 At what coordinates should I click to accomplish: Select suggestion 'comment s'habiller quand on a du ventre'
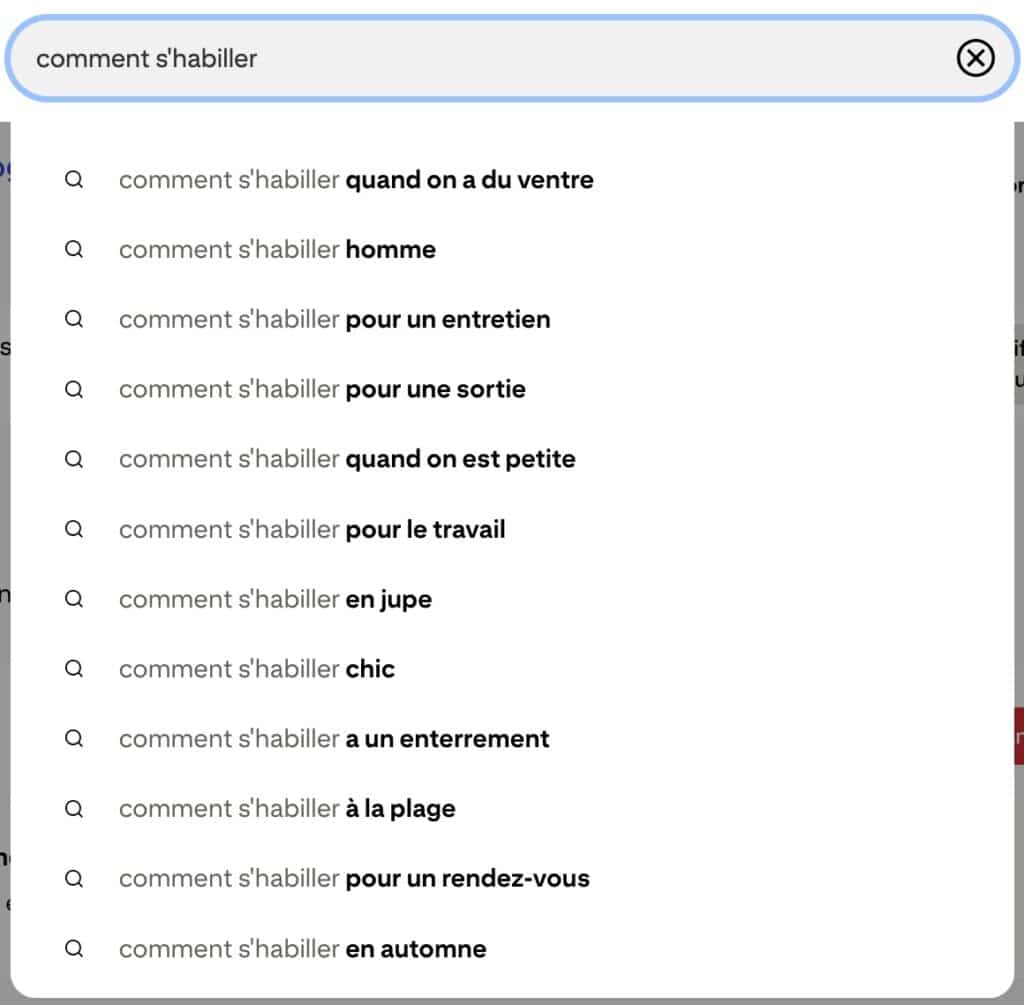(x=356, y=180)
